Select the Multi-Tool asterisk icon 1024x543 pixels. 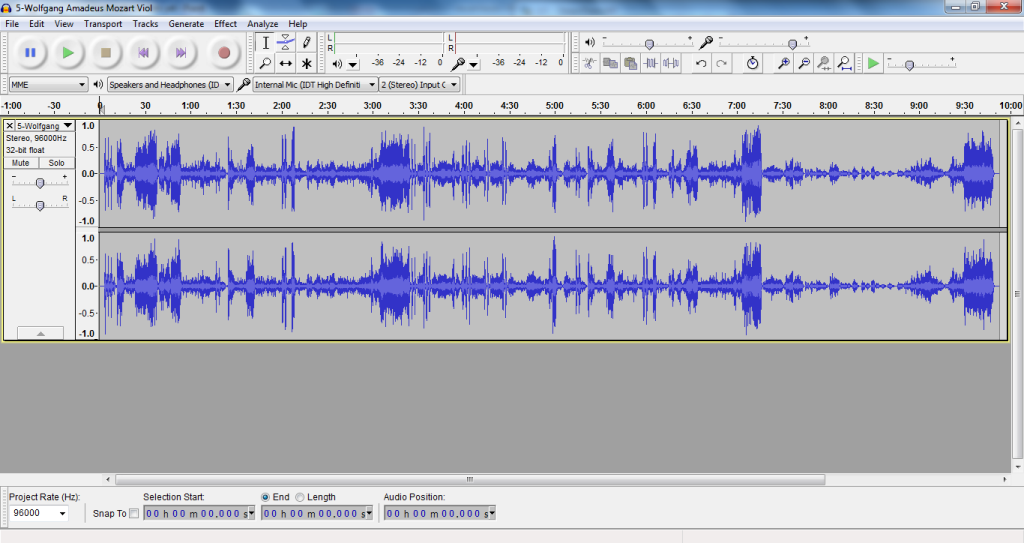[307, 63]
